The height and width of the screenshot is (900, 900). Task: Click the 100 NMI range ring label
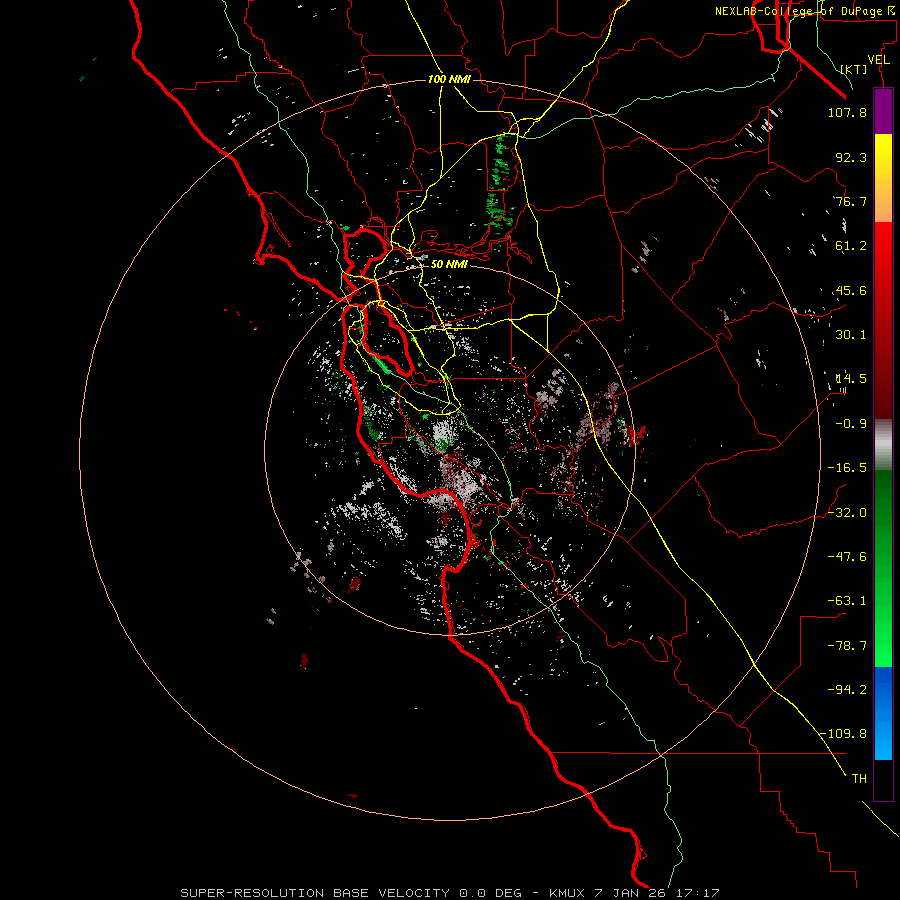449,79
